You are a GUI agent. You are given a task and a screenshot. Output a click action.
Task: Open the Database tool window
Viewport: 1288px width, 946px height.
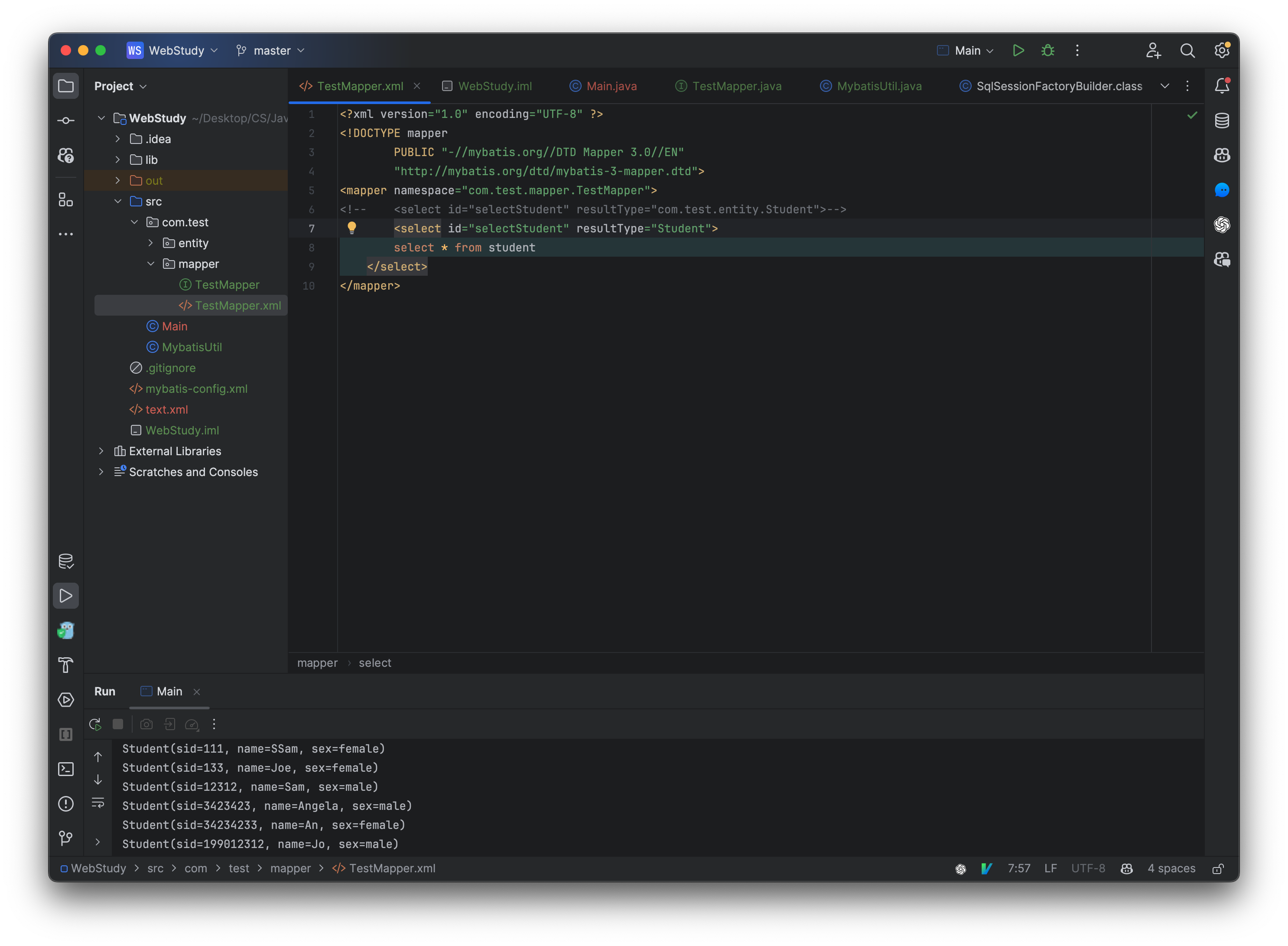1222,120
